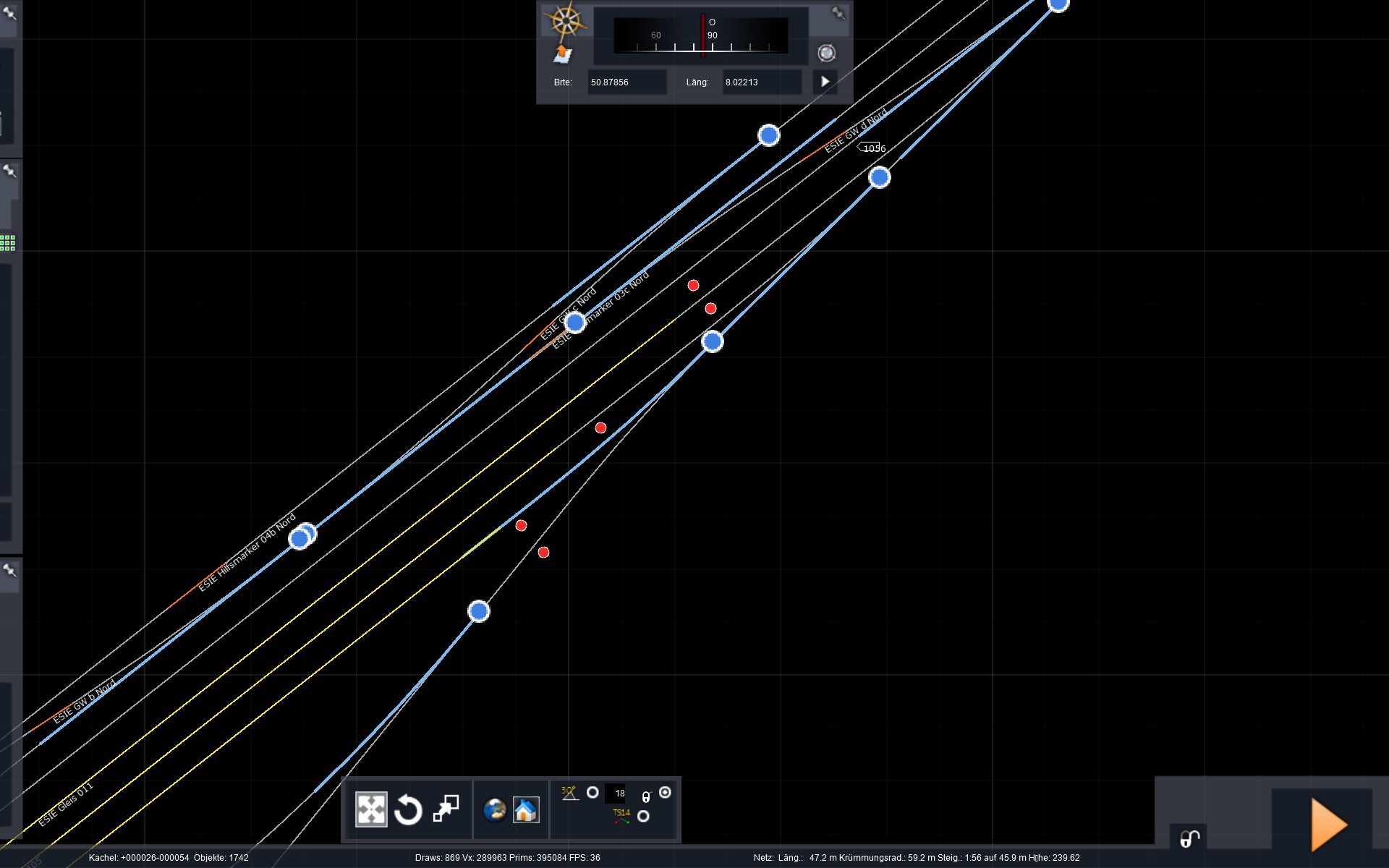Image resolution: width=1389 pixels, height=868 pixels.
Task: Click the globe icon in bottom toolbar
Action: 495,809
